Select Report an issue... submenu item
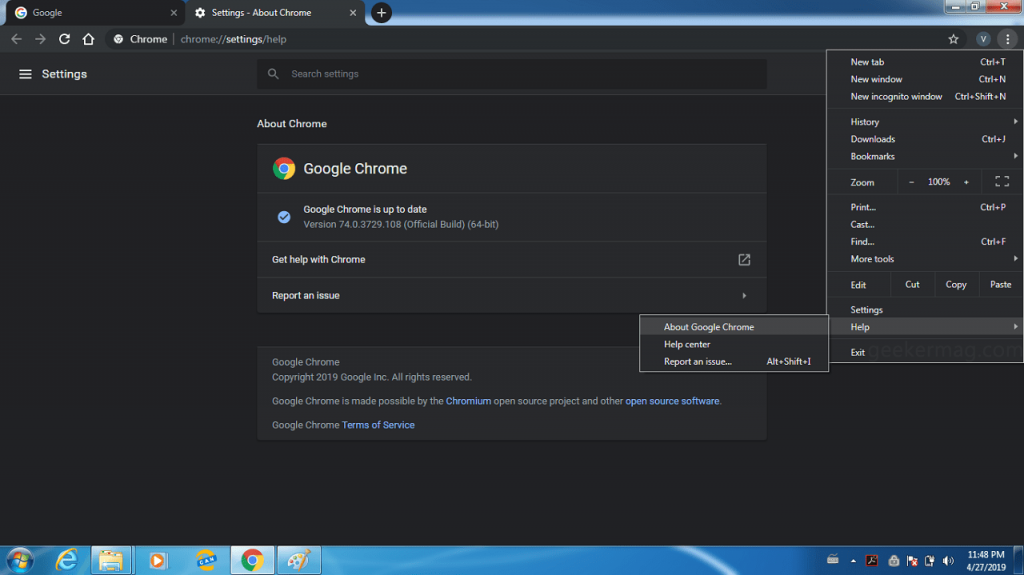 (x=733, y=361)
